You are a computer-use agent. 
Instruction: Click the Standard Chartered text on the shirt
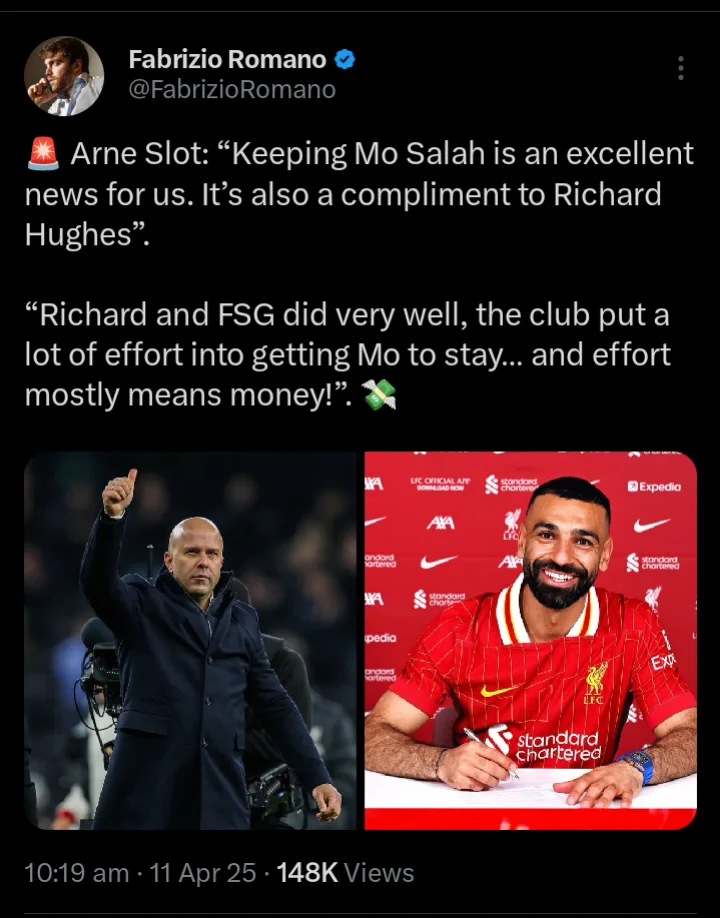click(x=558, y=746)
